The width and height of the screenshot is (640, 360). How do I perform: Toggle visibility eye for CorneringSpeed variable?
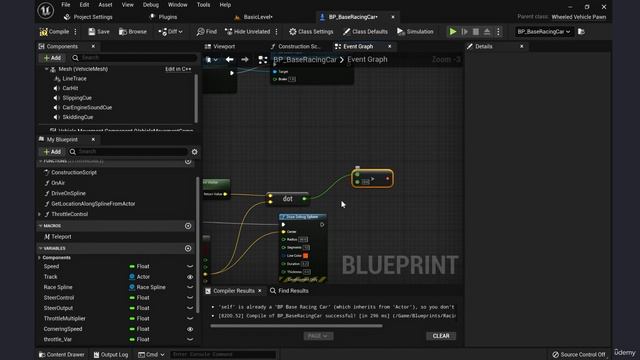[190, 329]
